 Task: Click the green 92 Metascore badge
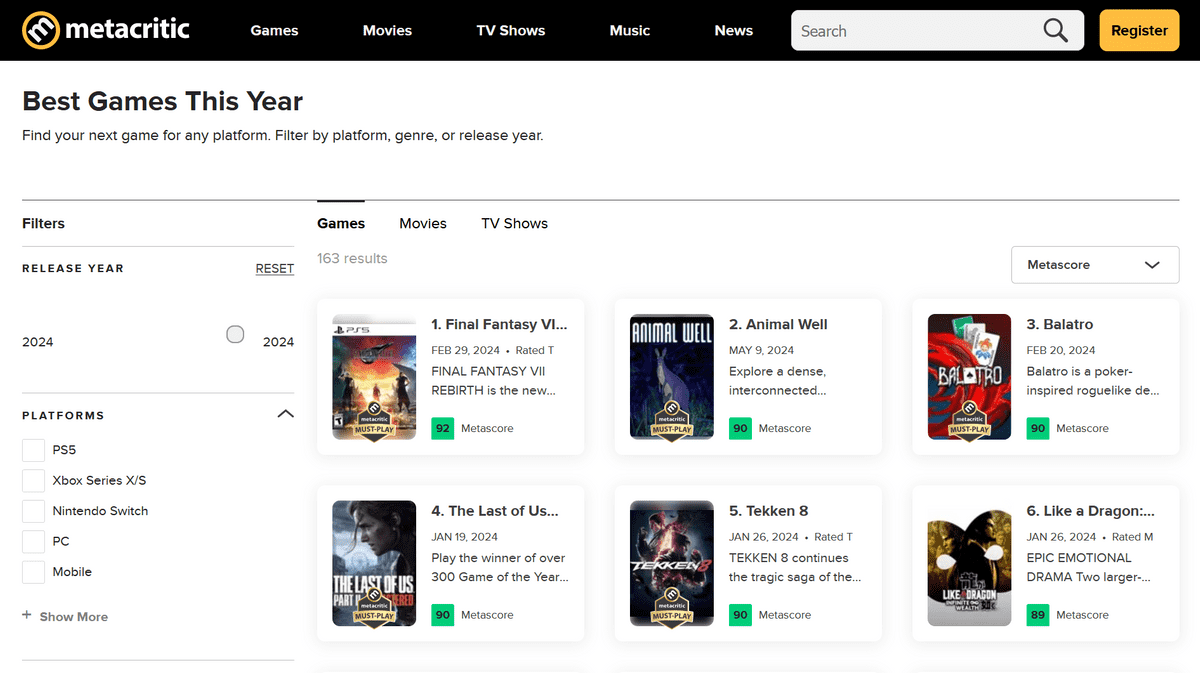point(442,428)
